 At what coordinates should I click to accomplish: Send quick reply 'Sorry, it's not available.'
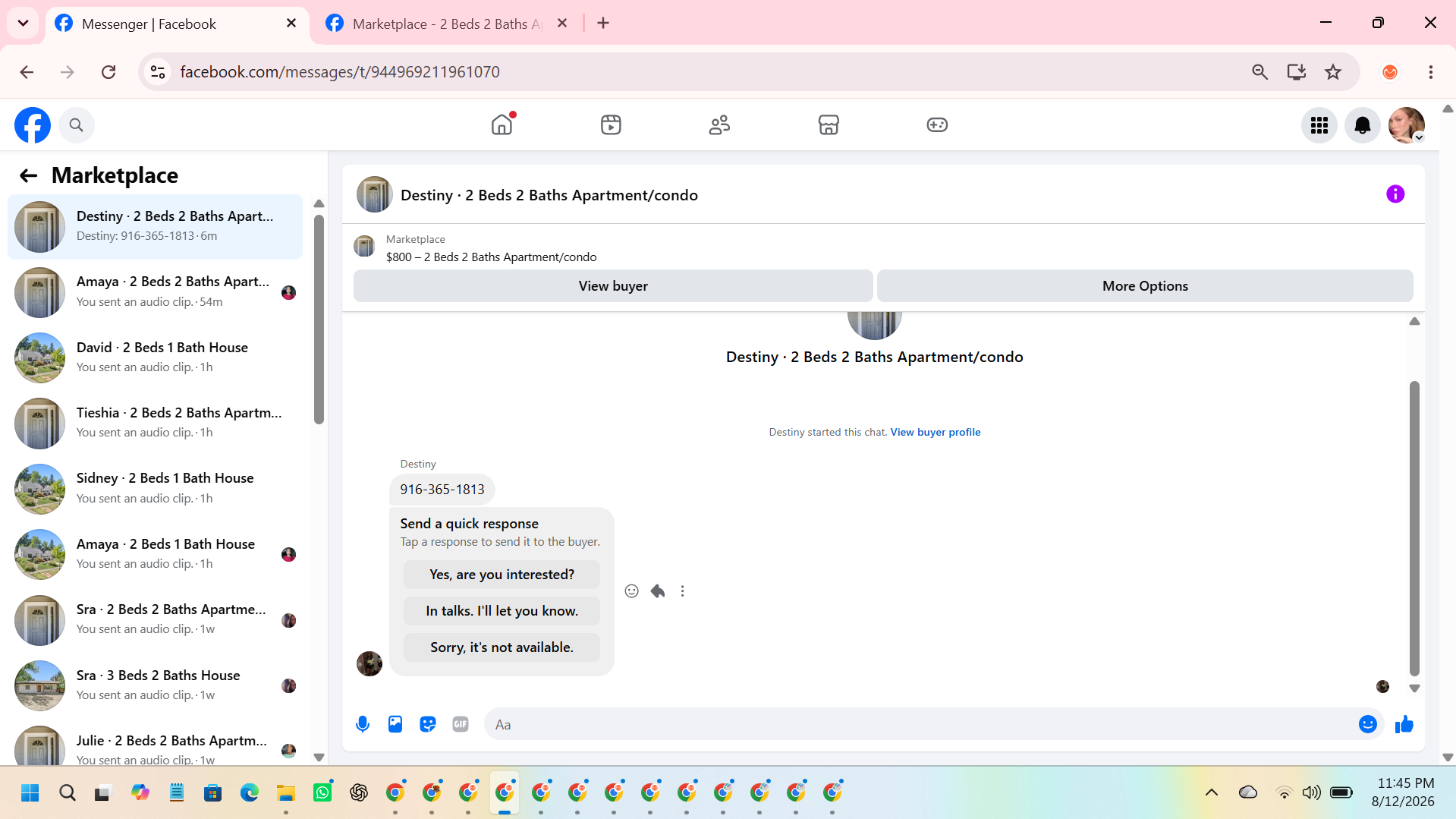(502, 647)
